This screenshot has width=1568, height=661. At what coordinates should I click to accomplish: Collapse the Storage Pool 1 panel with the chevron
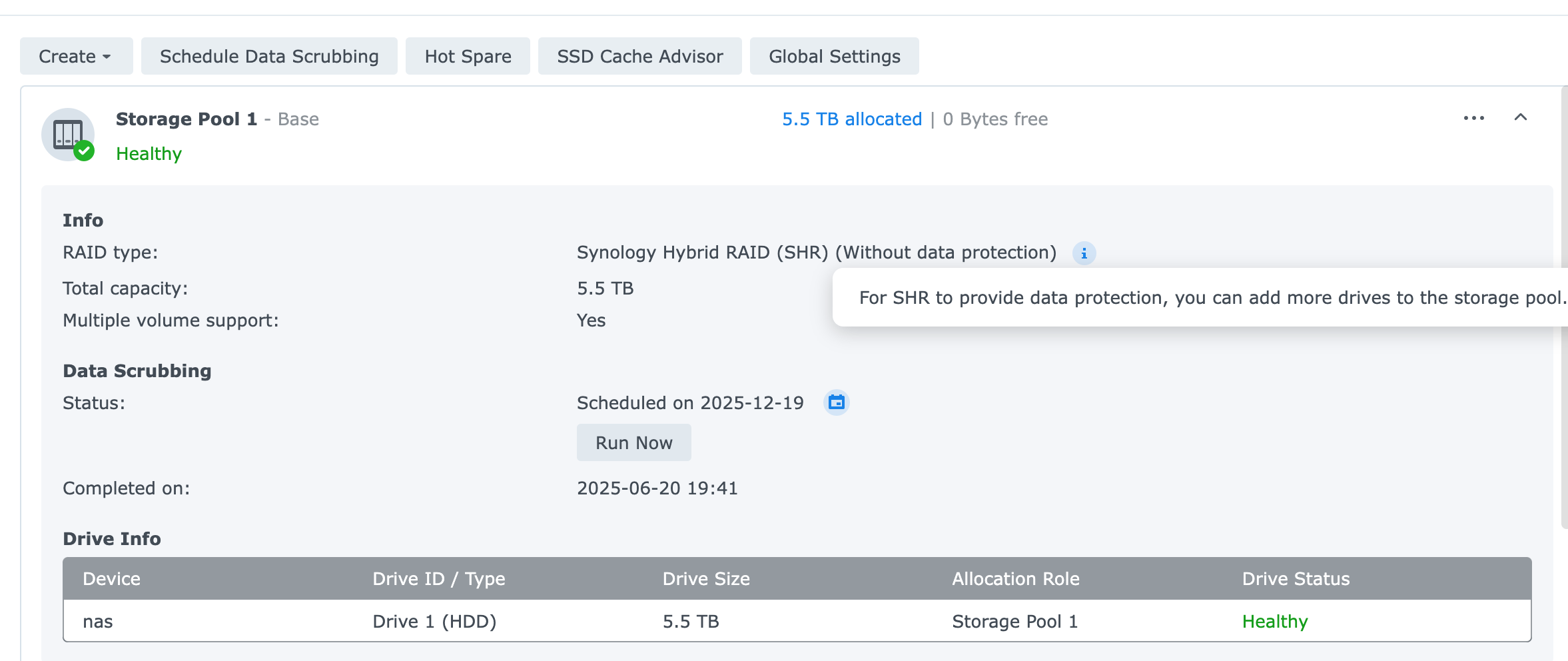pyautogui.click(x=1521, y=118)
